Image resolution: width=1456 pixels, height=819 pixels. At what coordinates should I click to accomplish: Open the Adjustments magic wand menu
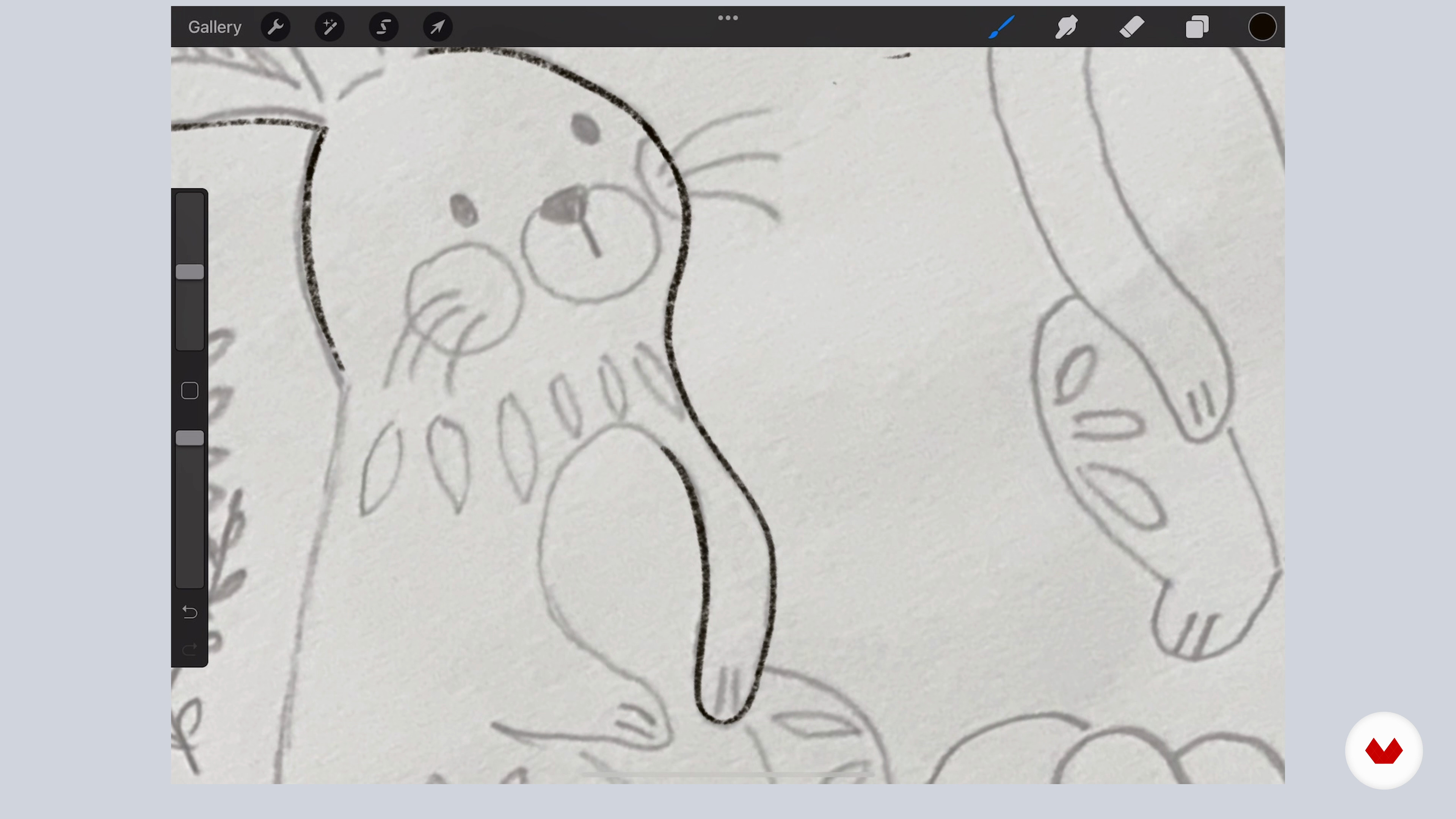point(329,27)
